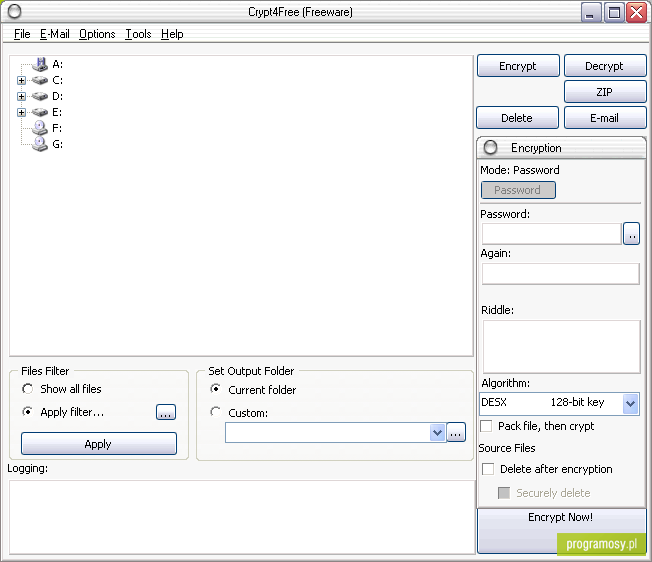Click the G: drive label
Screen dimensions: 652x562
pyautogui.click(x=57, y=144)
